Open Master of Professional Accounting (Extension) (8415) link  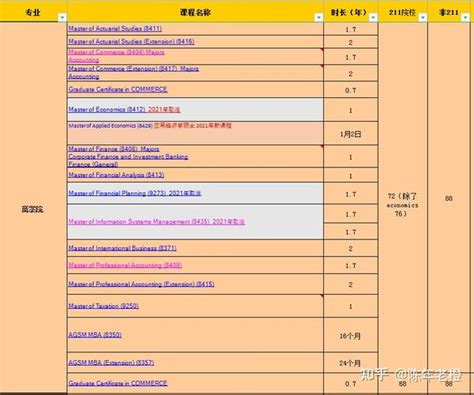pos(141,284)
